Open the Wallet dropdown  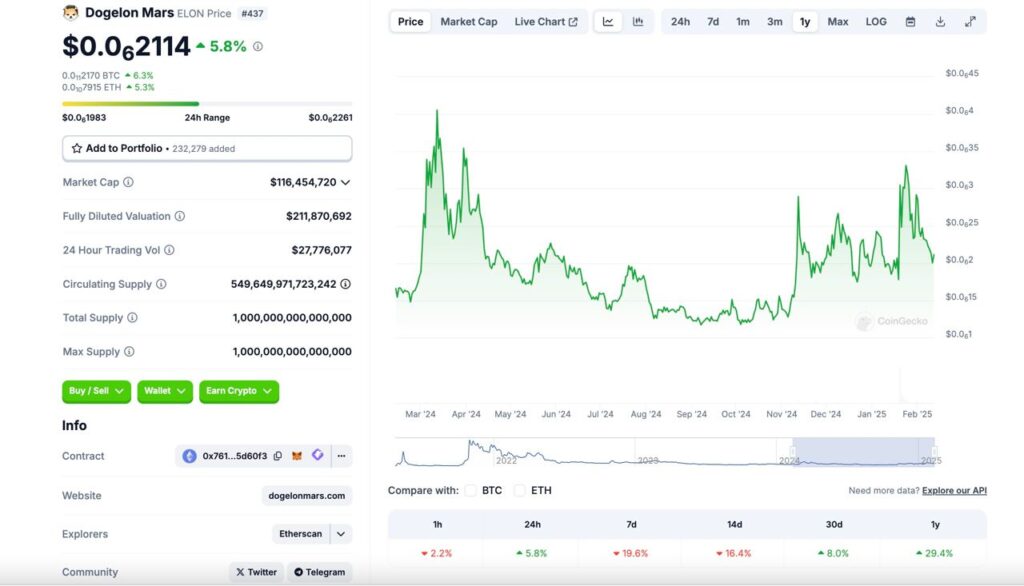(165, 391)
